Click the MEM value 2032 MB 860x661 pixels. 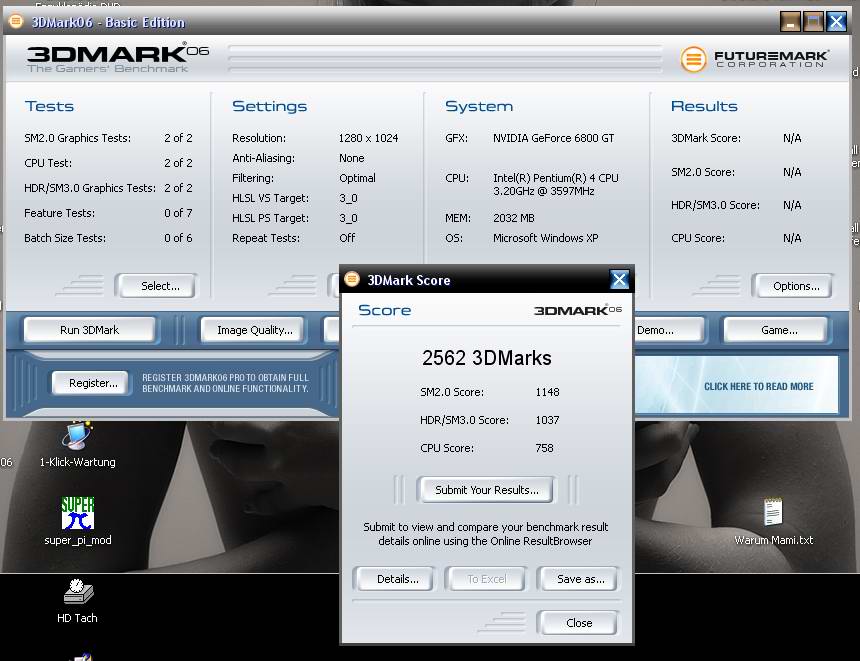[513, 218]
